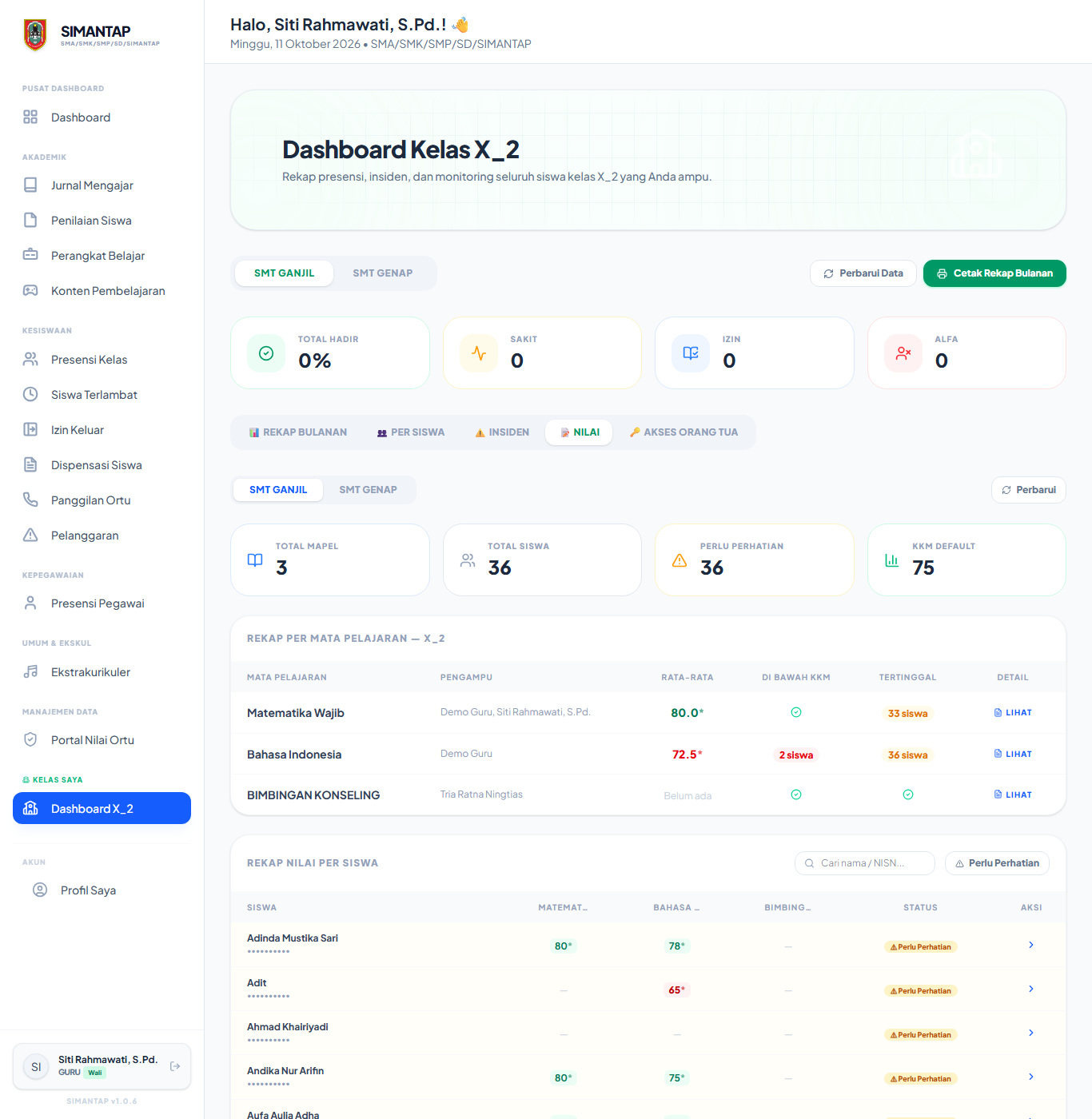Click the logout icon beside Siti Rahmawati
The image size is (1092, 1119).
click(x=175, y=1066)
